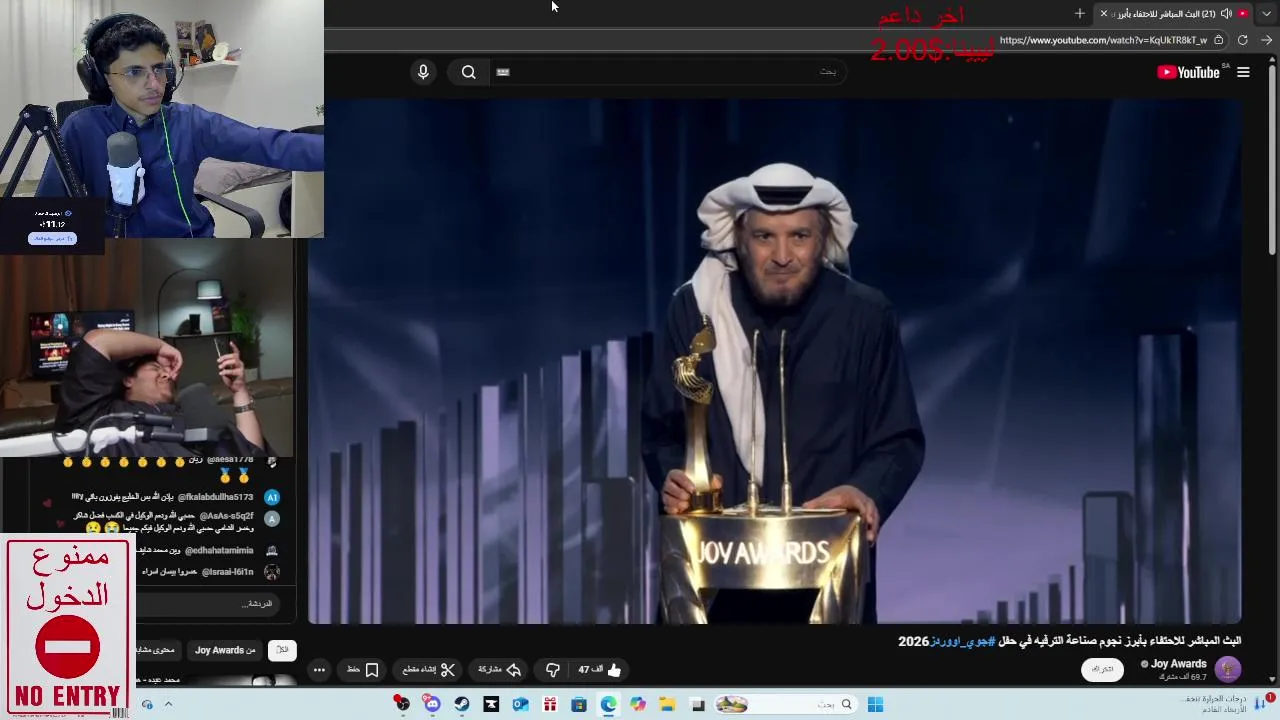Focus the YouTube search text field
Image resolution: width=1280 pixels, height=720 pixels.
[x=670, y=72]
